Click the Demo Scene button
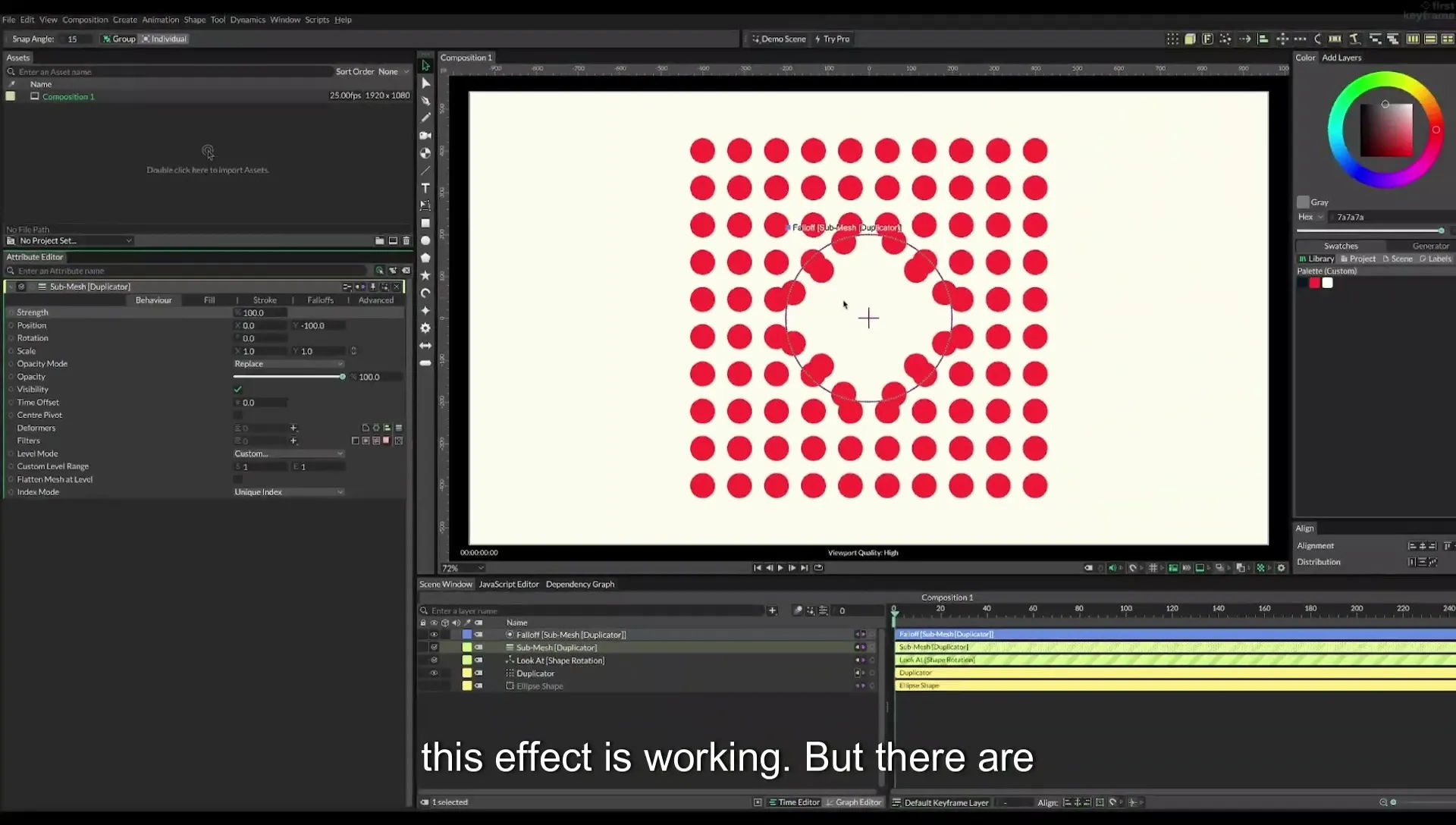 pyautogui.click(x=779, y=39)
